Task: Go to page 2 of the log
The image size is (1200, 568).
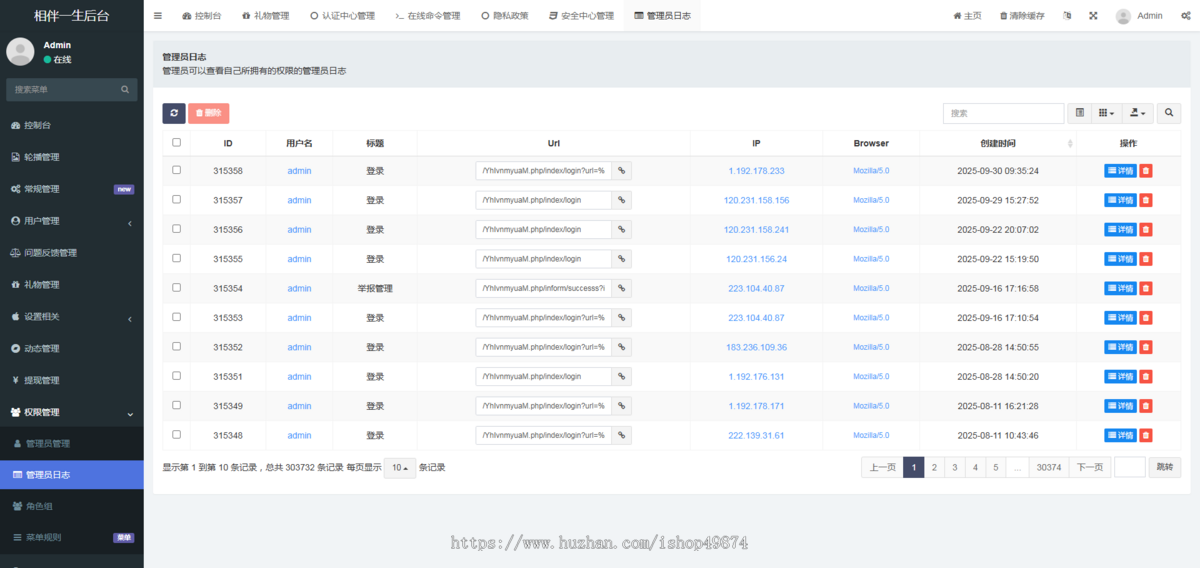Action: tap(934, 467)
